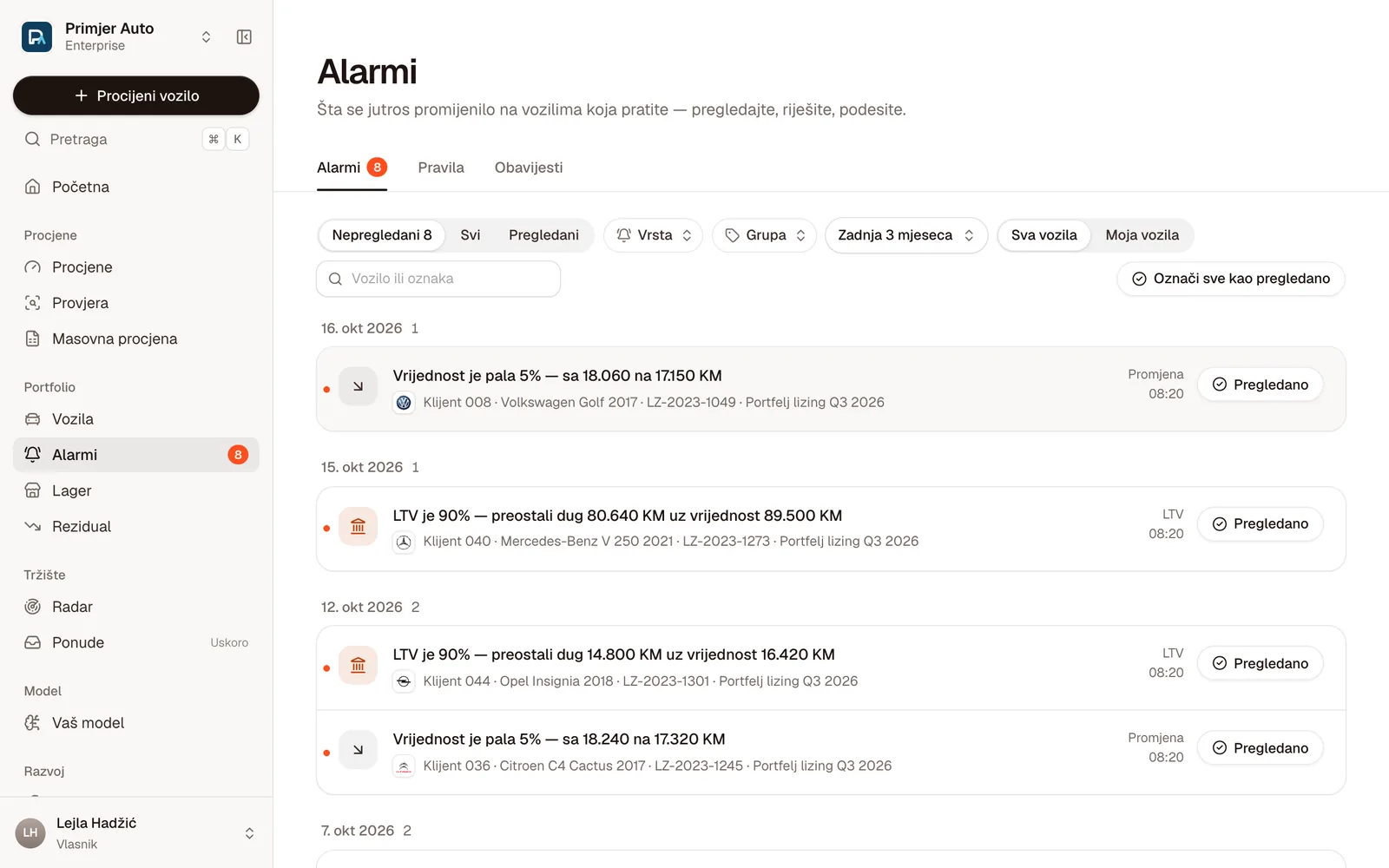Expand Primjer Auto workspace switcher

tap(206, 36)
